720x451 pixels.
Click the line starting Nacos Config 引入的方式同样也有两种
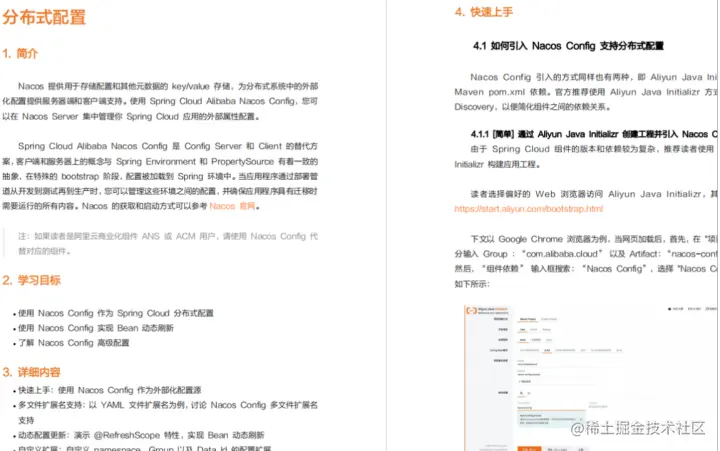[593, 77]
